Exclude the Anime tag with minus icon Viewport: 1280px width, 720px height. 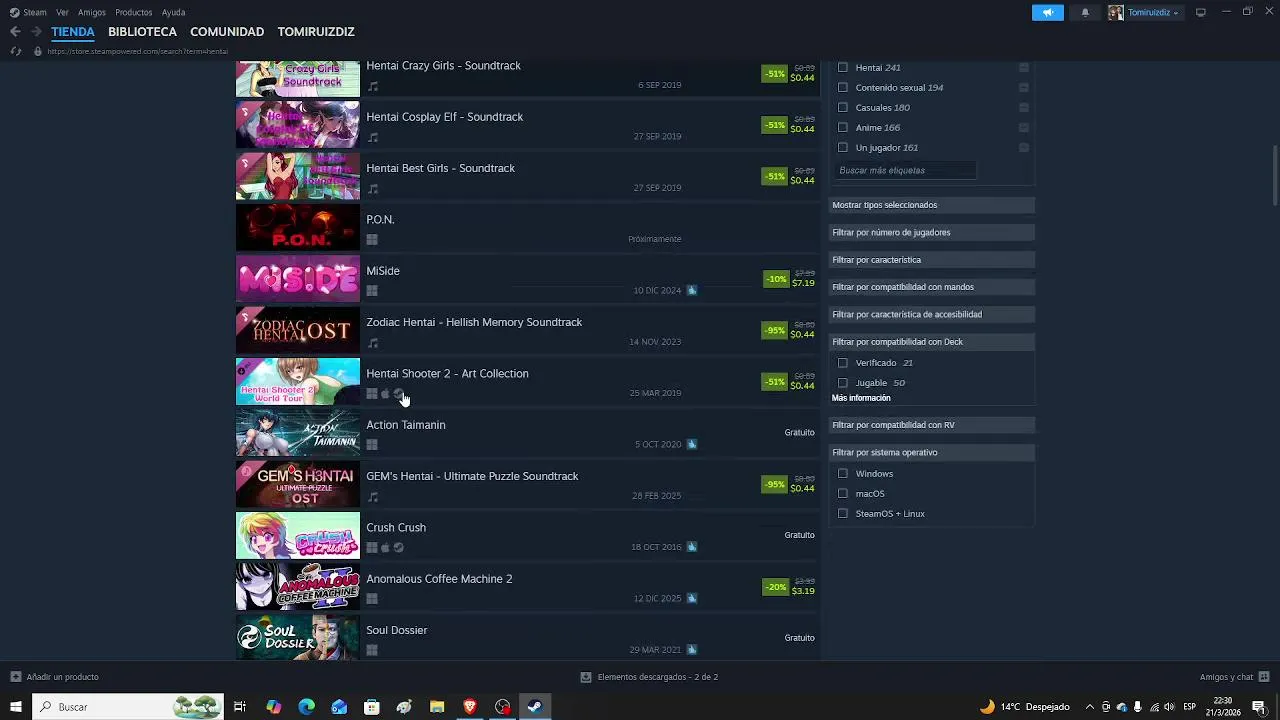click(x=1024, y=128)
